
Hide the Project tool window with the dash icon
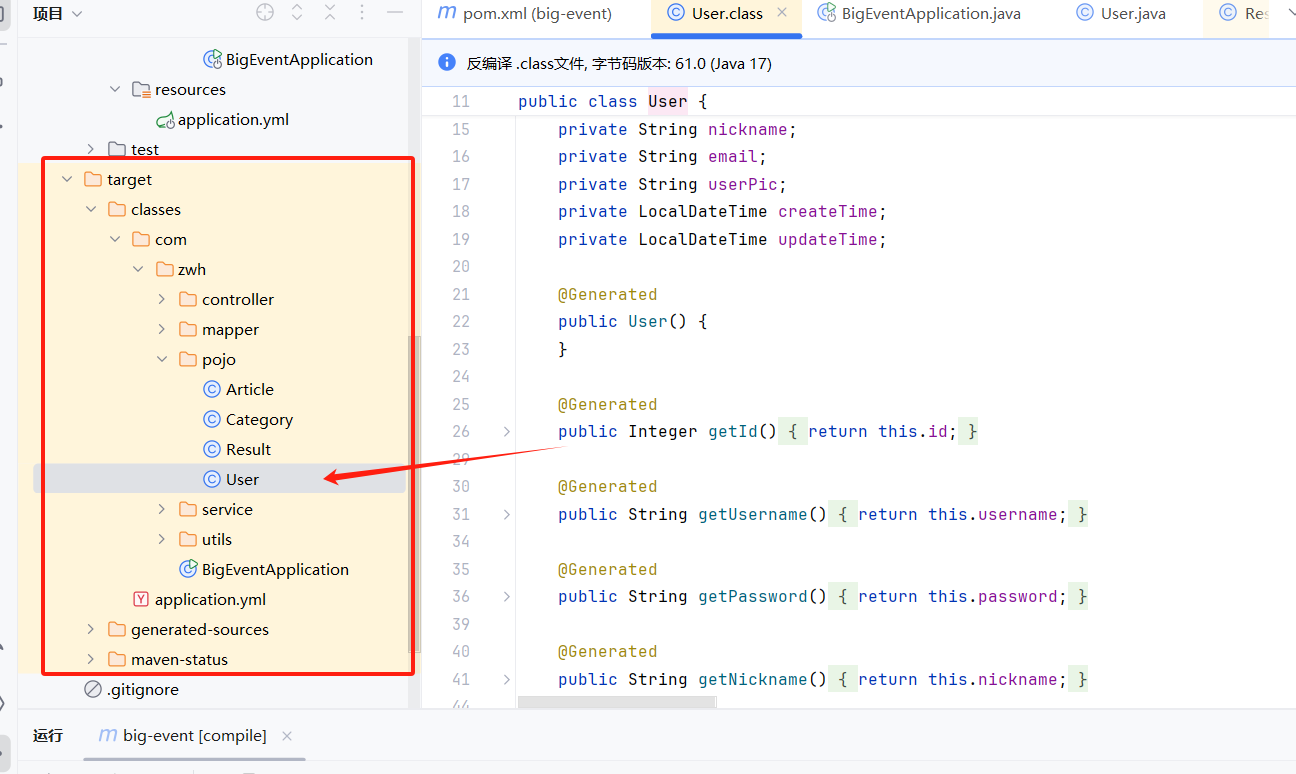(x=395, y=12)
